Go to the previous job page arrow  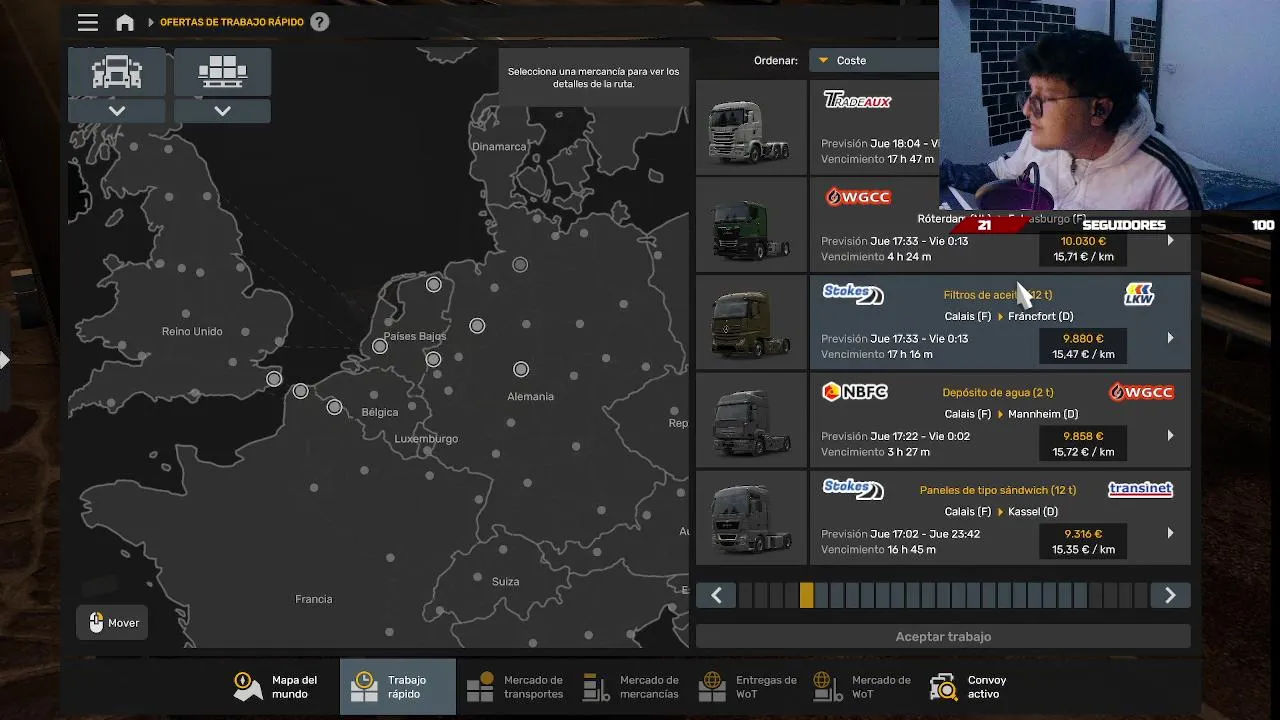(716, 596)
